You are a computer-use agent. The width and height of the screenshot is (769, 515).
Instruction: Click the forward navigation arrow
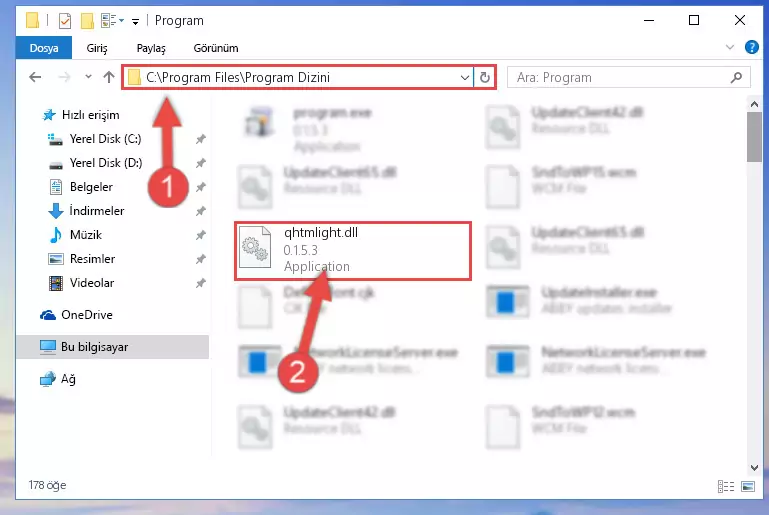[64, 77]
